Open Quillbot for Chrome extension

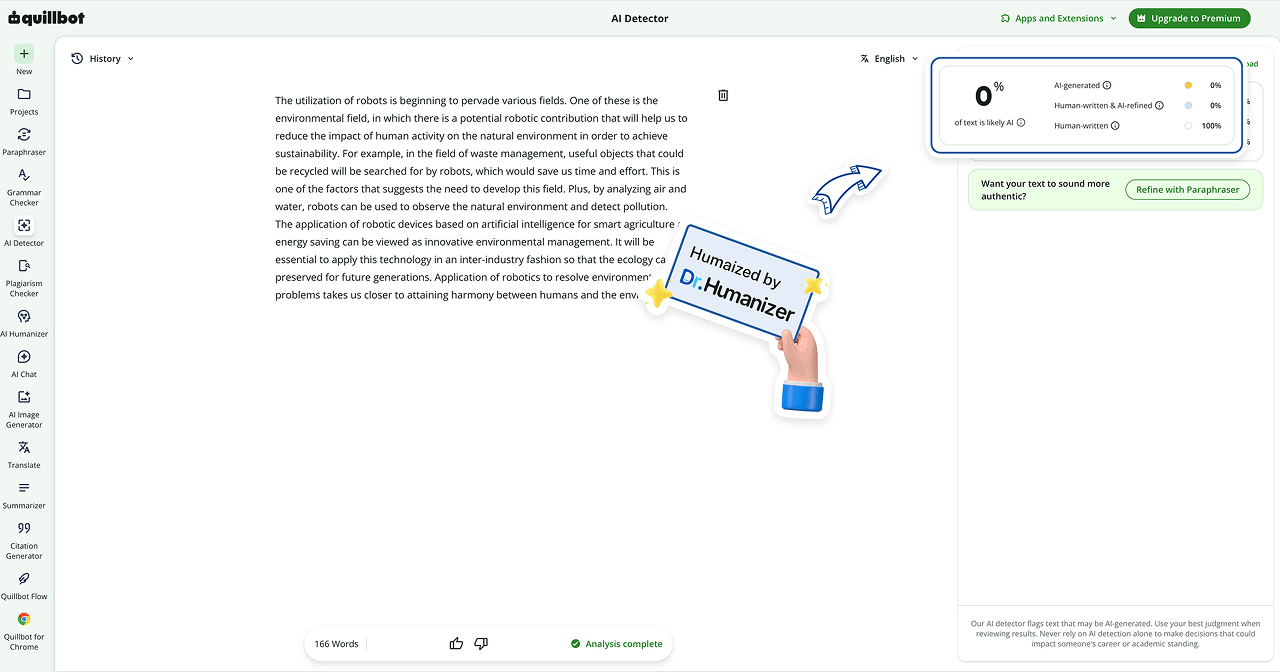click(x=24, y=629)
